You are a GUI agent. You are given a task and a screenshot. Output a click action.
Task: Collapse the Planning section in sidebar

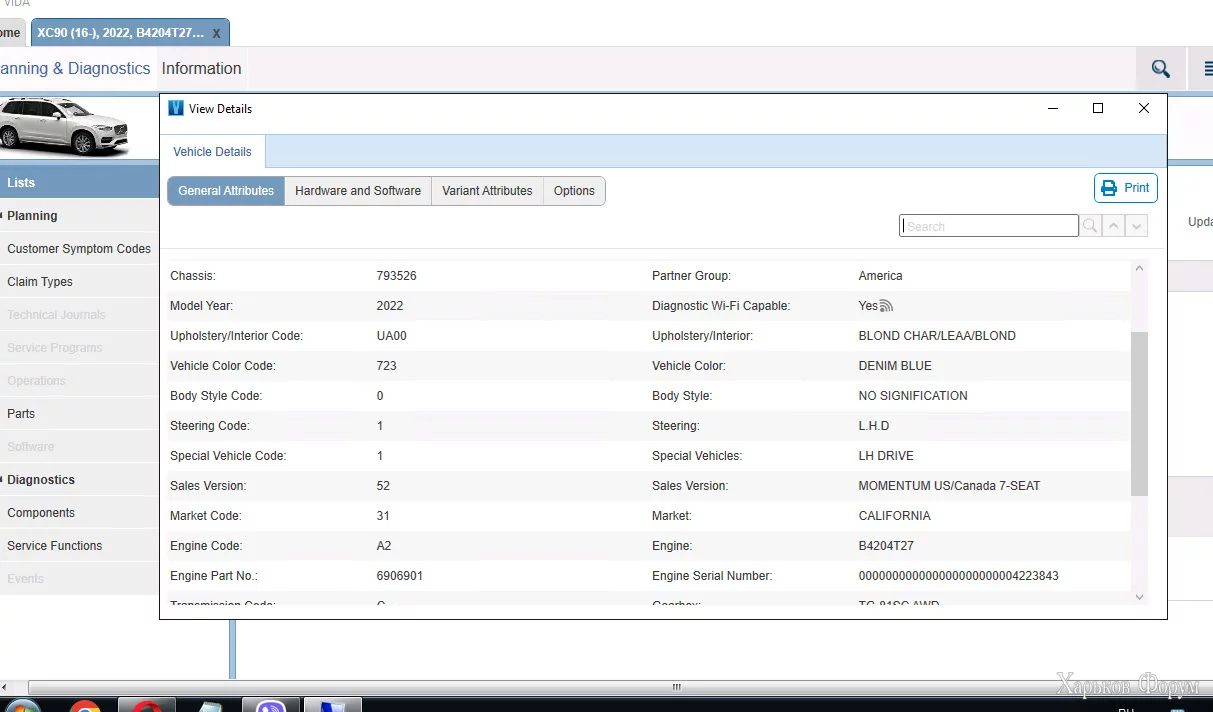click(32, 216)
